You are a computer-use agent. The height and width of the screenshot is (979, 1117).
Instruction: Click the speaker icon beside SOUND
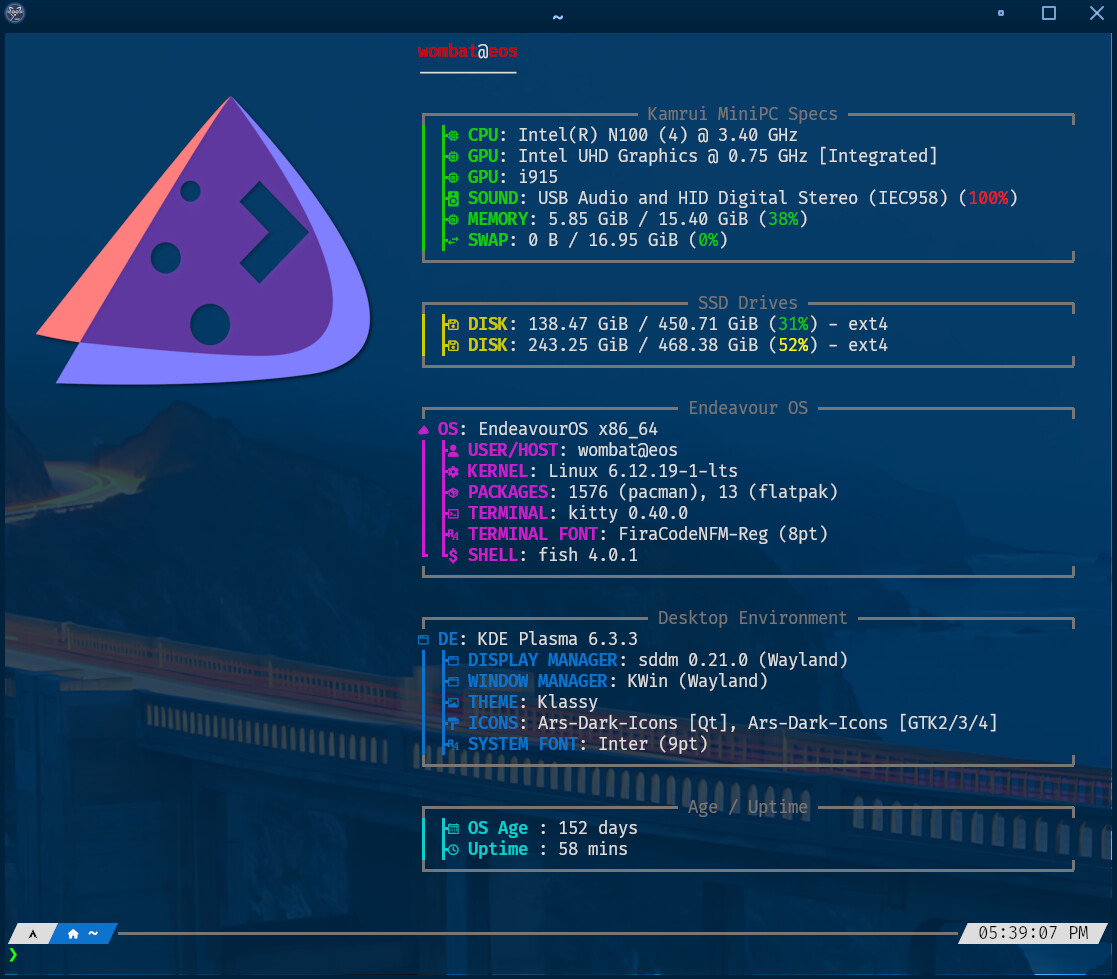(452, 198)
